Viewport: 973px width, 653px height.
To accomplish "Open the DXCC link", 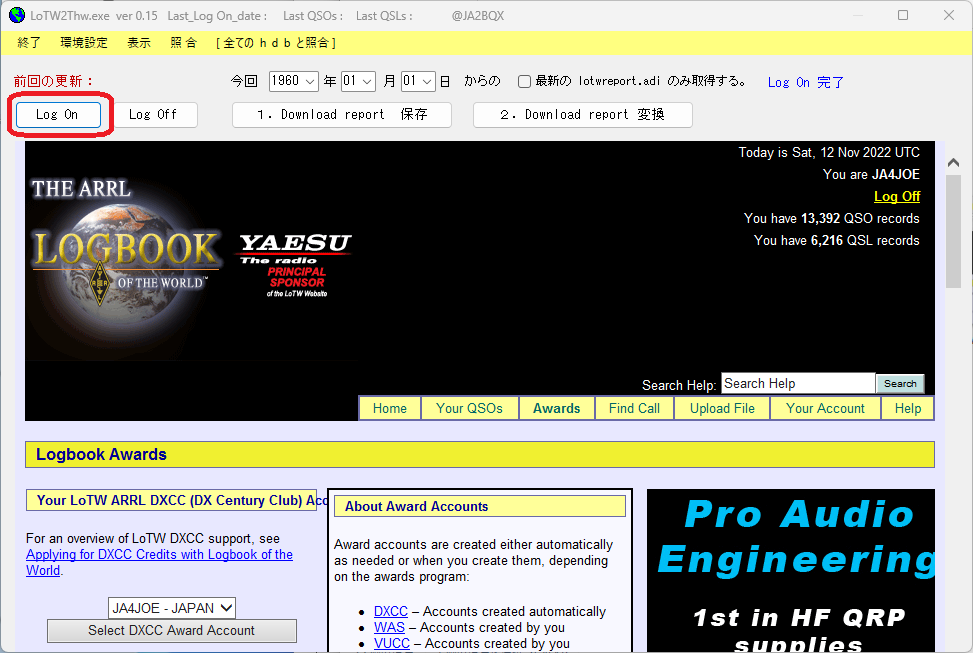I will pyautogui.click(x=391, y=611).
